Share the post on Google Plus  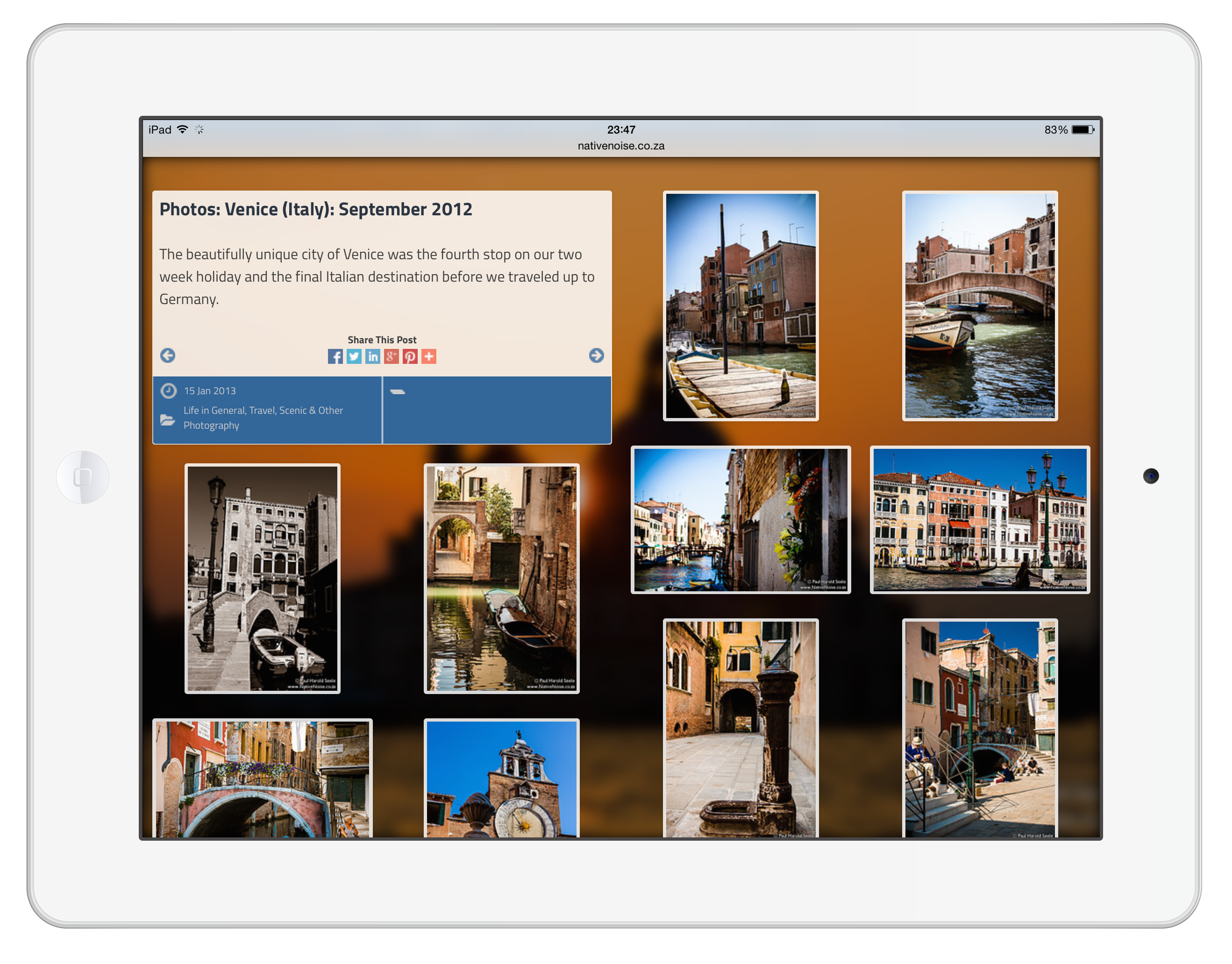point(392,356)
